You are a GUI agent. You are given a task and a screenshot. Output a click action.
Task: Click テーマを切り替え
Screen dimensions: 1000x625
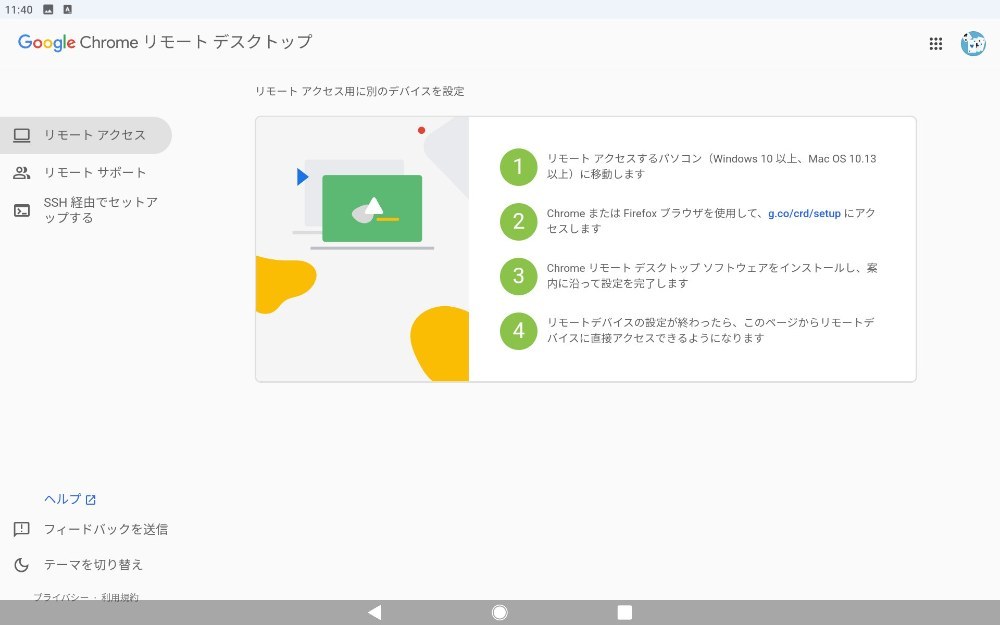point(93,565)
